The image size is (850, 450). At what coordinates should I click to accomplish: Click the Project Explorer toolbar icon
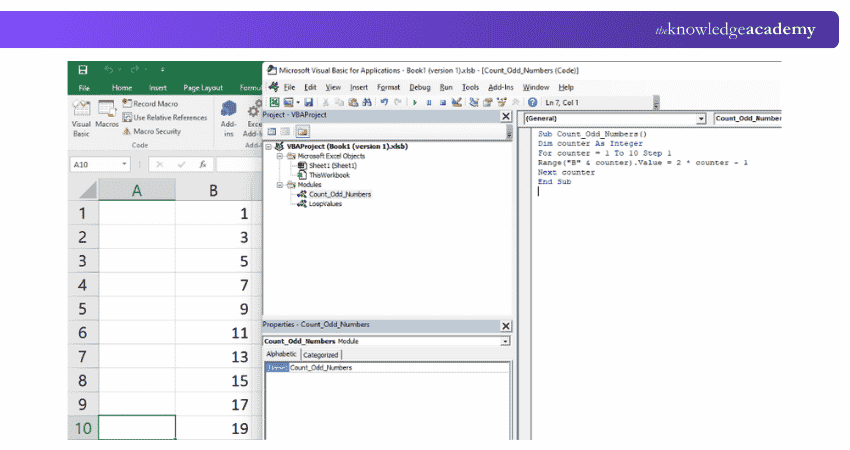[x=474, y=102]
